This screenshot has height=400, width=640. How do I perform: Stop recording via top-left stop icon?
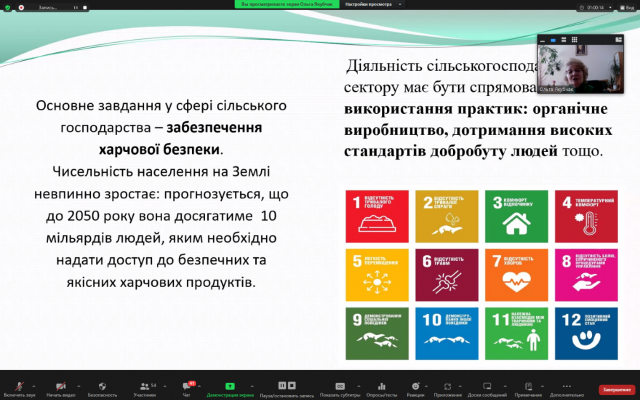click(85, 7)
